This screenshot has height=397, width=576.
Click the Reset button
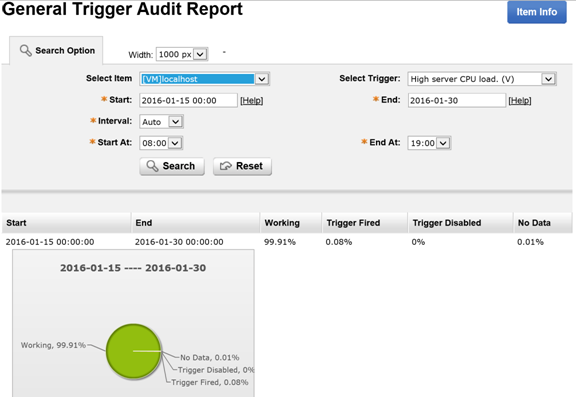tap(242, 166)
